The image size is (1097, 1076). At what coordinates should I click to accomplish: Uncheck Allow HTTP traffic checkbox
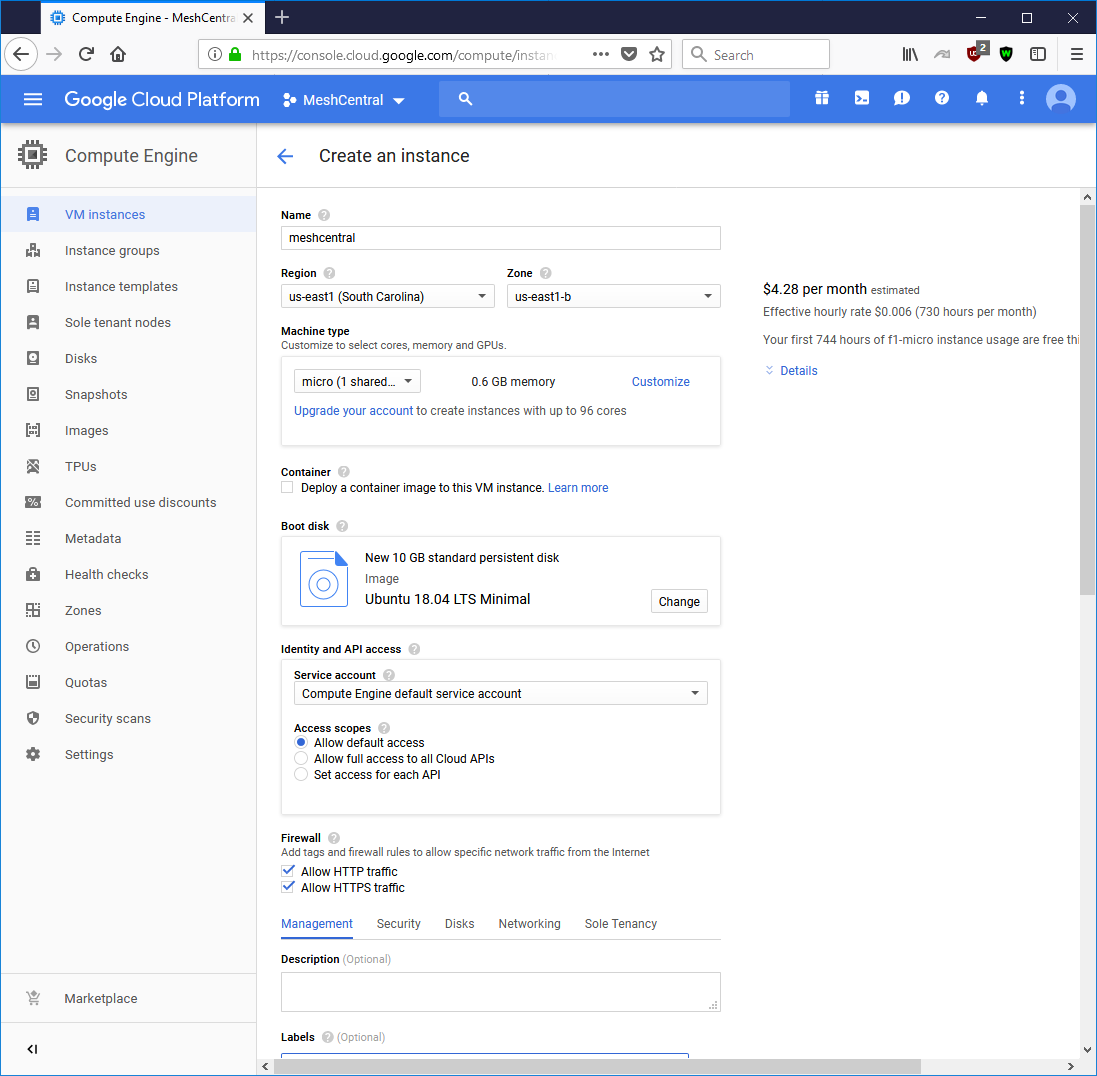pyautogui.click(x=288, y=871)
